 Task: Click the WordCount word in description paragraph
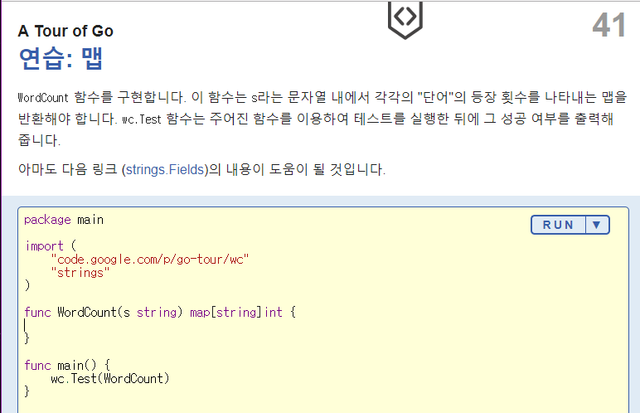click(x=43, y=98)
